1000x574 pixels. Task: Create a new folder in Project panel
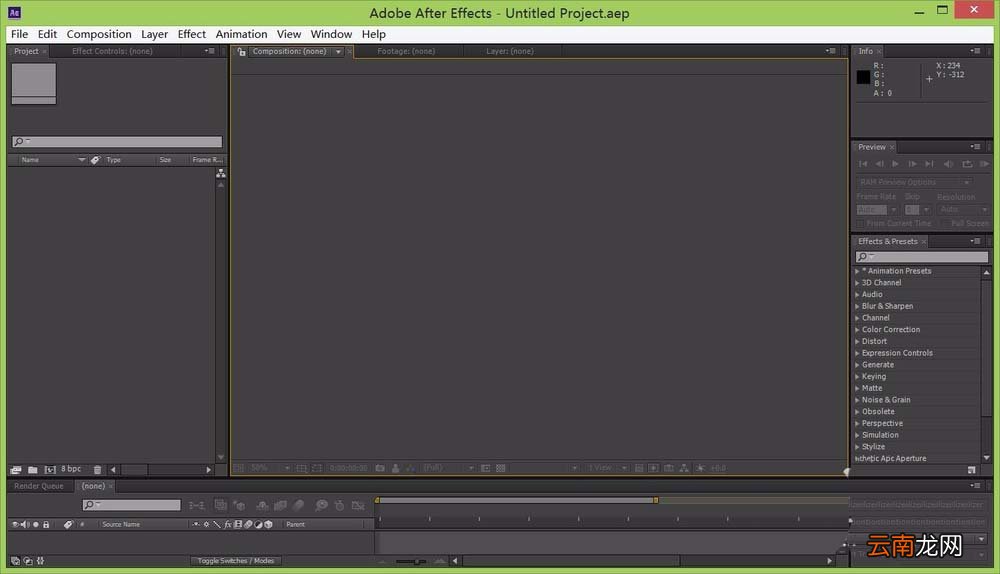33,470
